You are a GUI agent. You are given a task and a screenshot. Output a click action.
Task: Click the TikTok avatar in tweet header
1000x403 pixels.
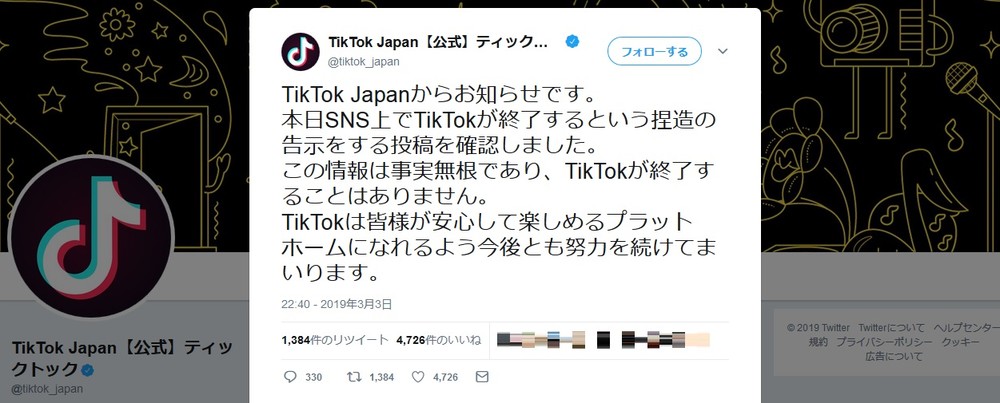coord(300,52)
